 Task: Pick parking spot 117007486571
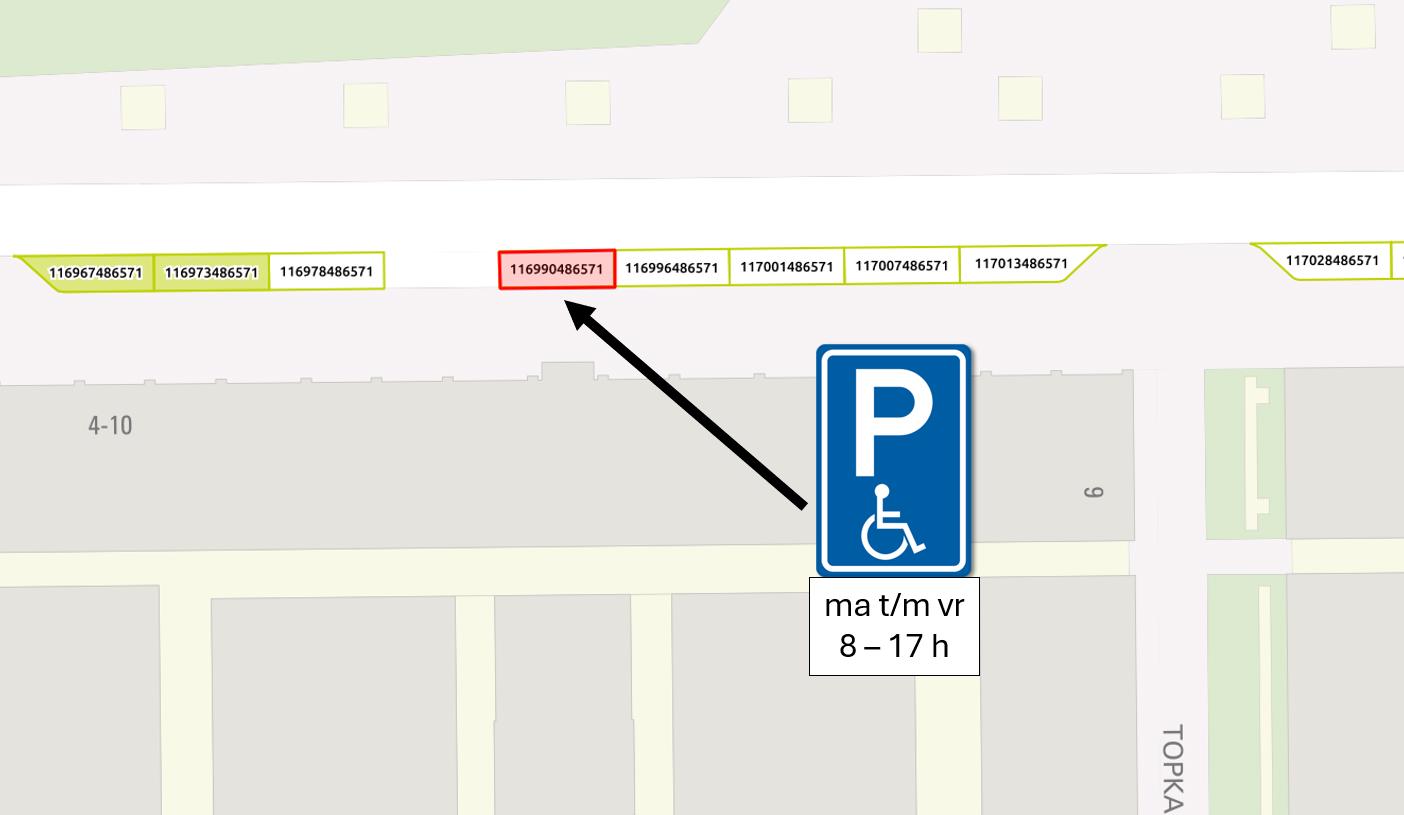901,266
